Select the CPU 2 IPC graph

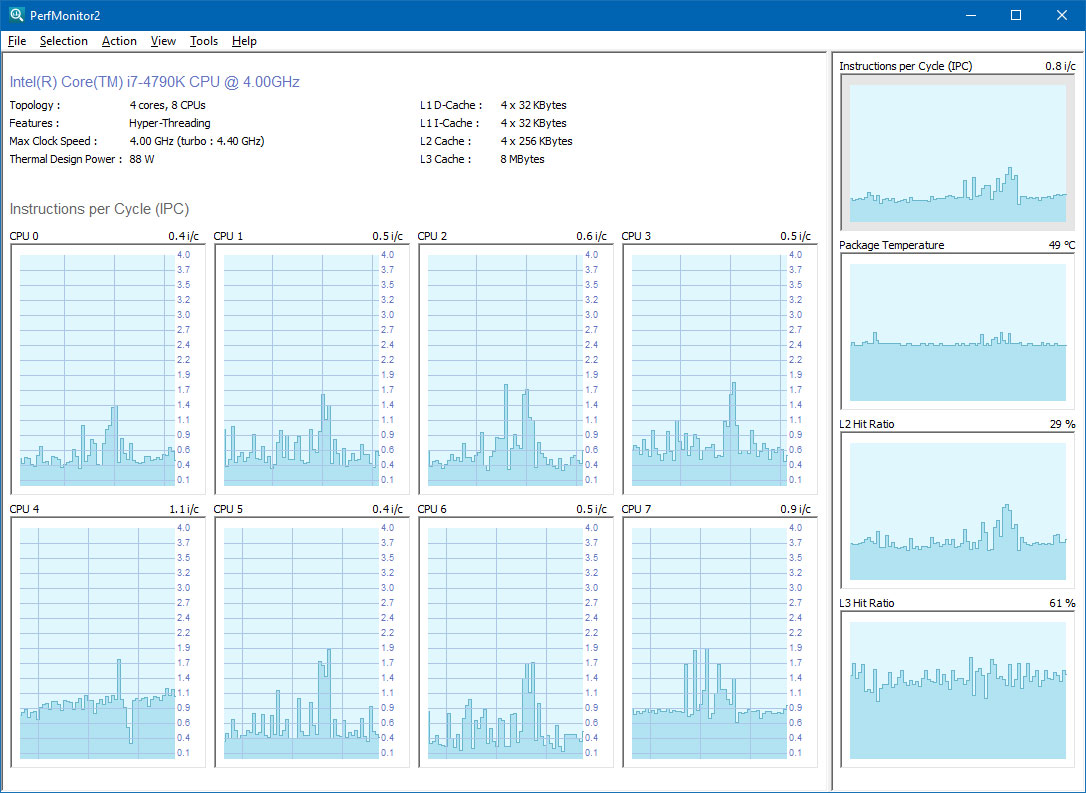pos(506,369)
